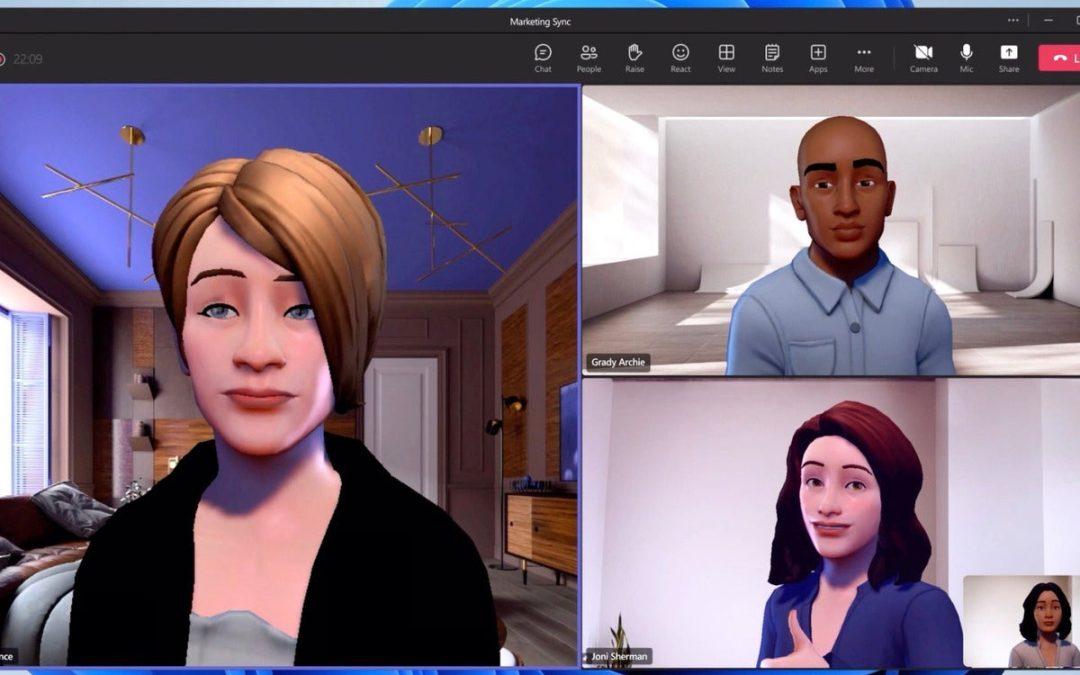1080x675 pixels.
Task: Click the recording indicator beside timer
Action: 2,59
